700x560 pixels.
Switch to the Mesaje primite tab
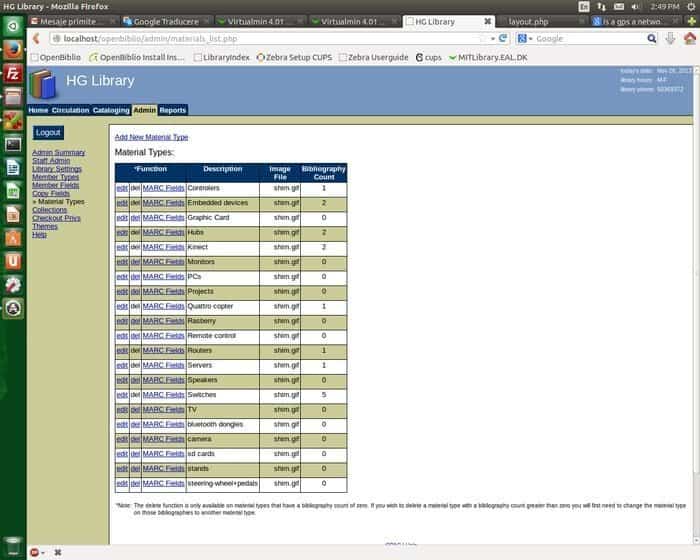[73, 21]
